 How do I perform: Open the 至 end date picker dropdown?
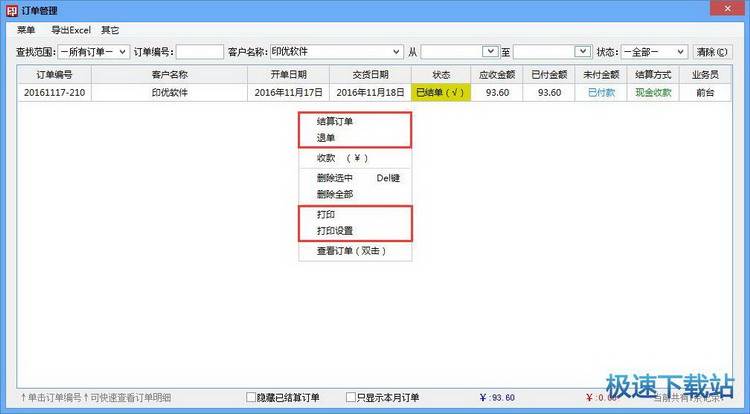click(x=583, y=51)
